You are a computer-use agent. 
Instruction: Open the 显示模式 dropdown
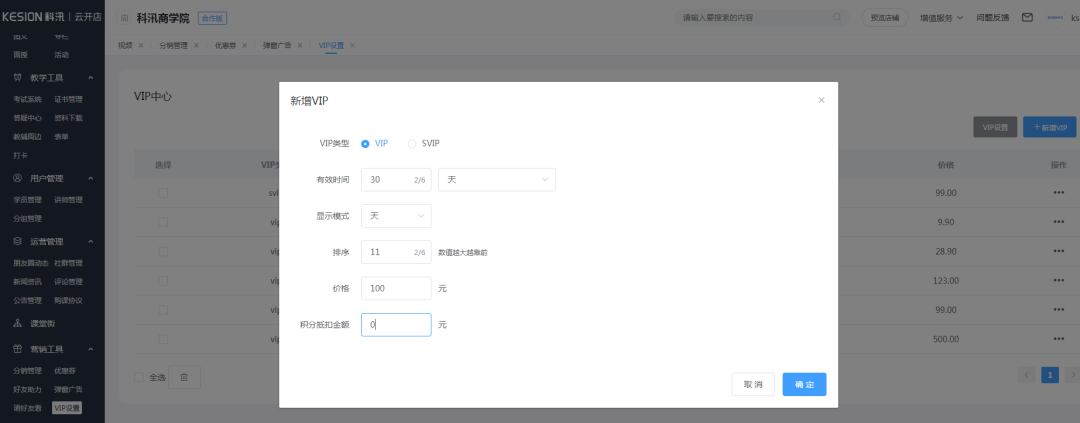pyautogui.click(x=396, y=215)
